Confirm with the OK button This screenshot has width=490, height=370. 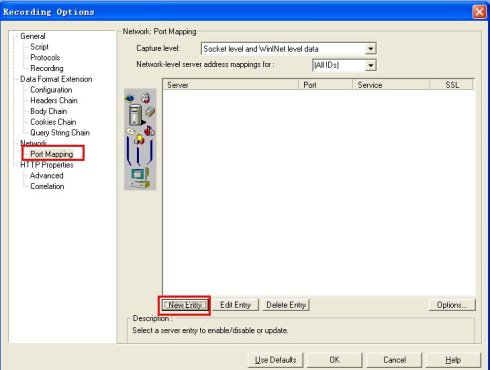(x=334, y=360)
